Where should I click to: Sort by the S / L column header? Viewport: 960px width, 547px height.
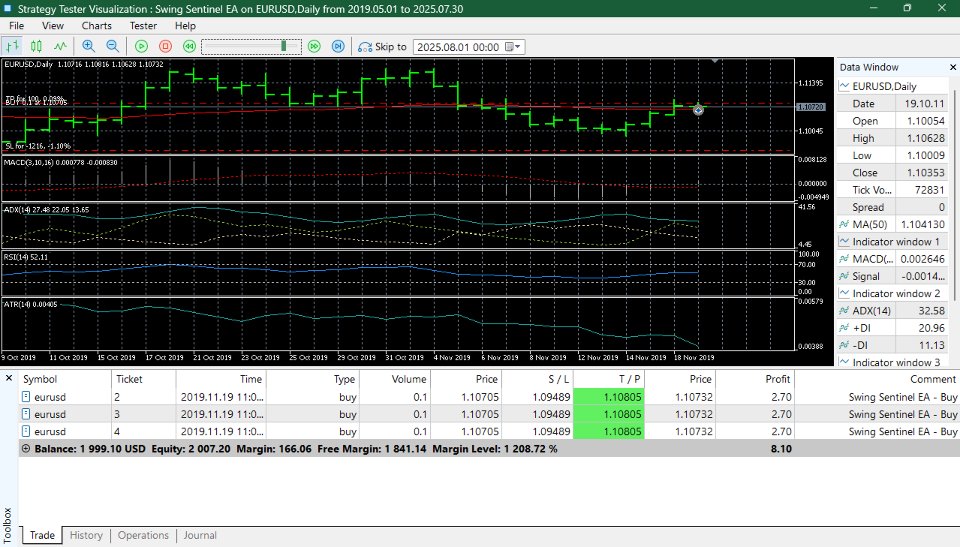[x=537, y=379]
